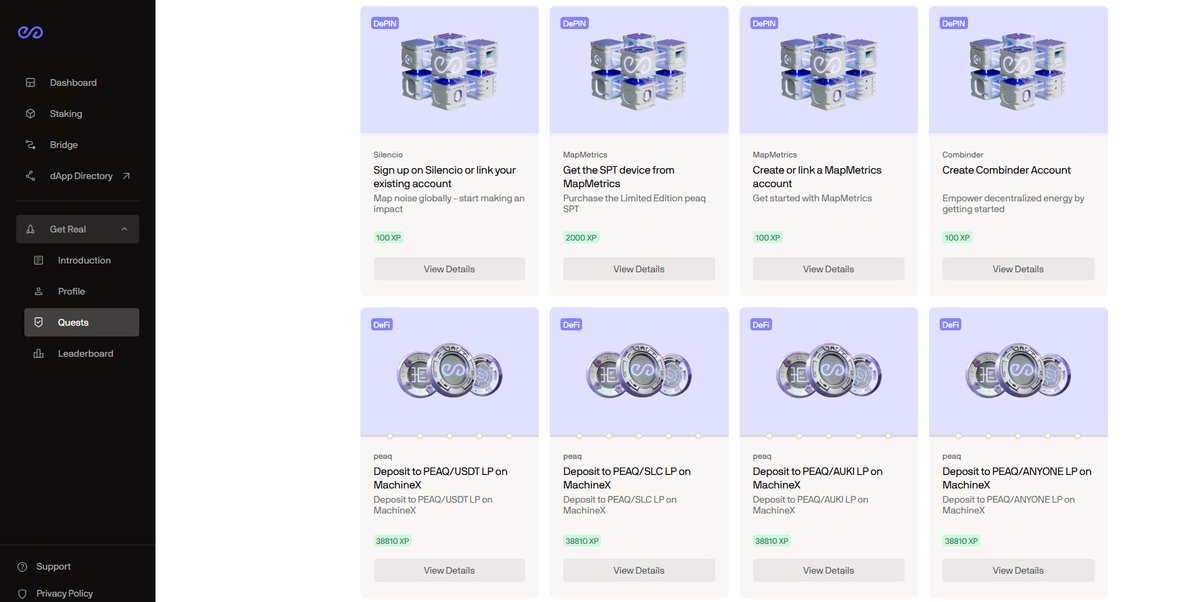Viewport: 1200px width, 602px height.
Task: Click the Privacy Policy shield icon
Action: (x=22, y=594)
